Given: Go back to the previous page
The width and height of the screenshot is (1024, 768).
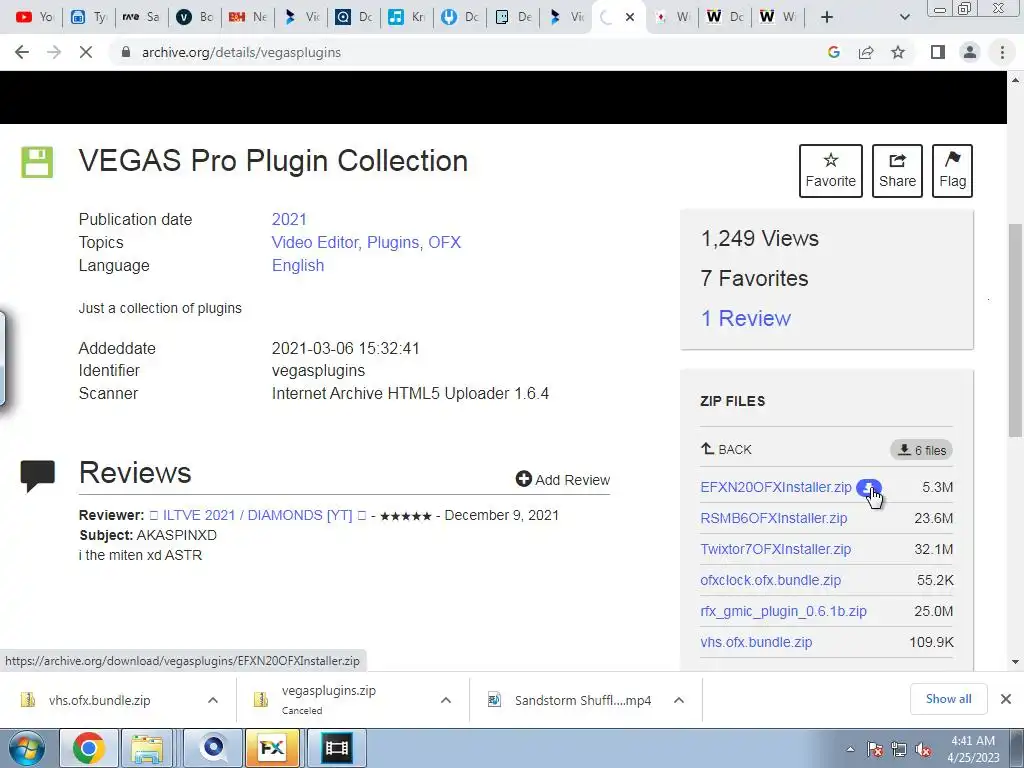Looking at the screenshot, I should tap(22, 52).
